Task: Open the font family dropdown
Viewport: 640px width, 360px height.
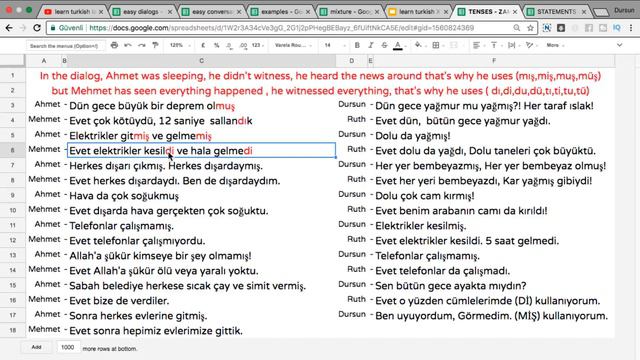Action: pos(293,45)
